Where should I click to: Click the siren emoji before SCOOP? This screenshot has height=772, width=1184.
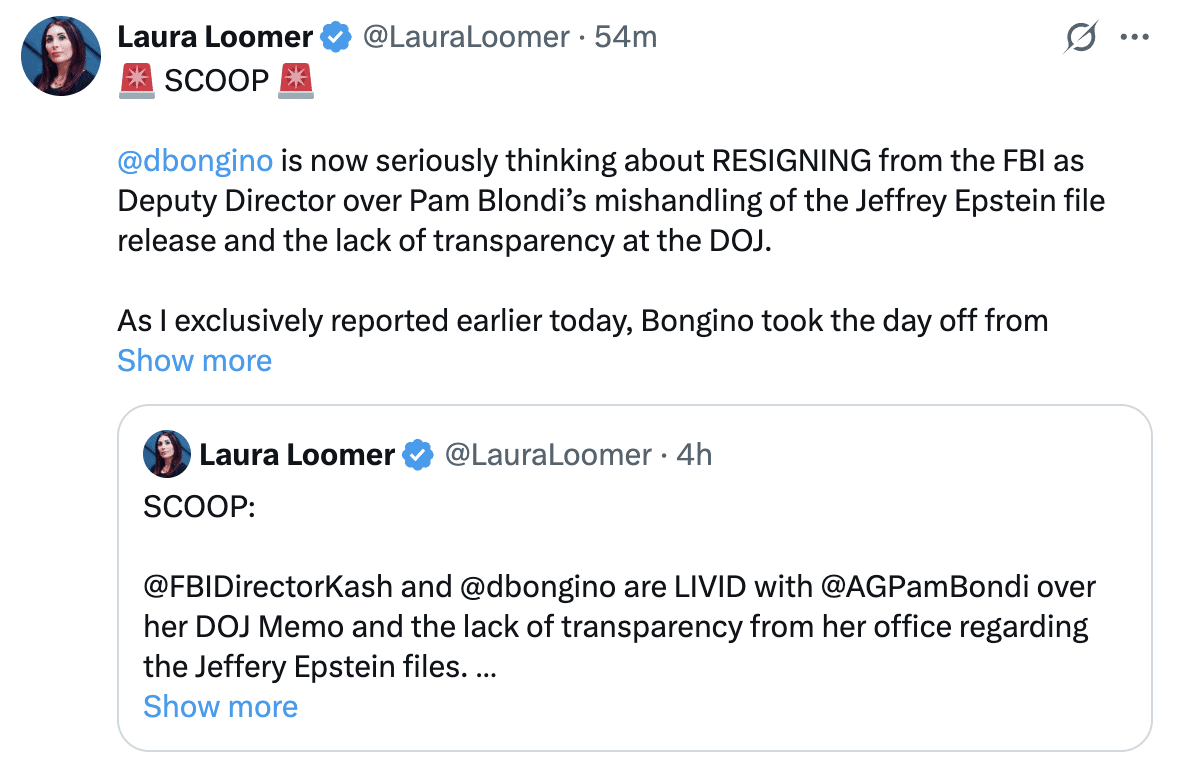(x=136, y=81)
